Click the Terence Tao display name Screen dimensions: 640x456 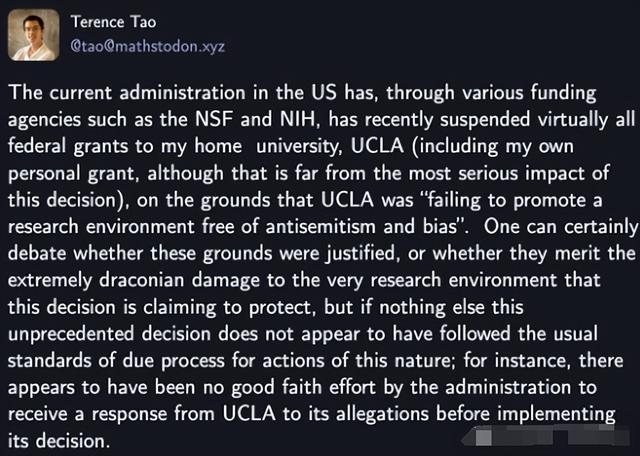[x=113, y=22]
